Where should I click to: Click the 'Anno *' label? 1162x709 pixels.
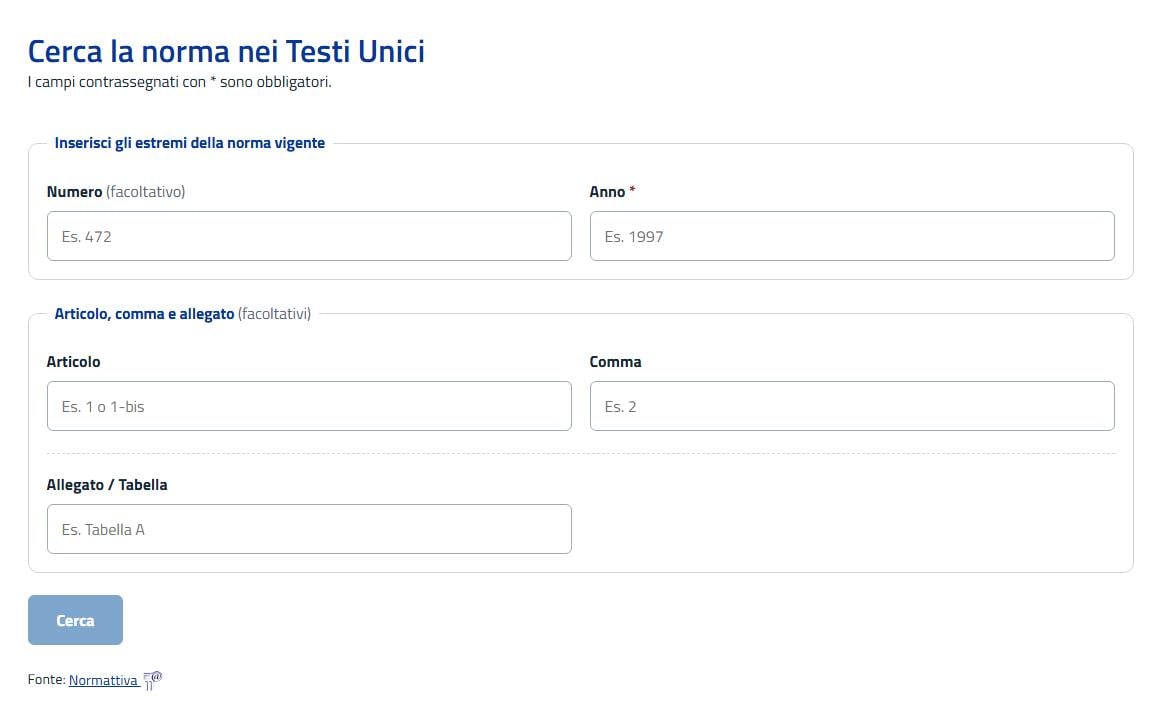tap(612, 192)
